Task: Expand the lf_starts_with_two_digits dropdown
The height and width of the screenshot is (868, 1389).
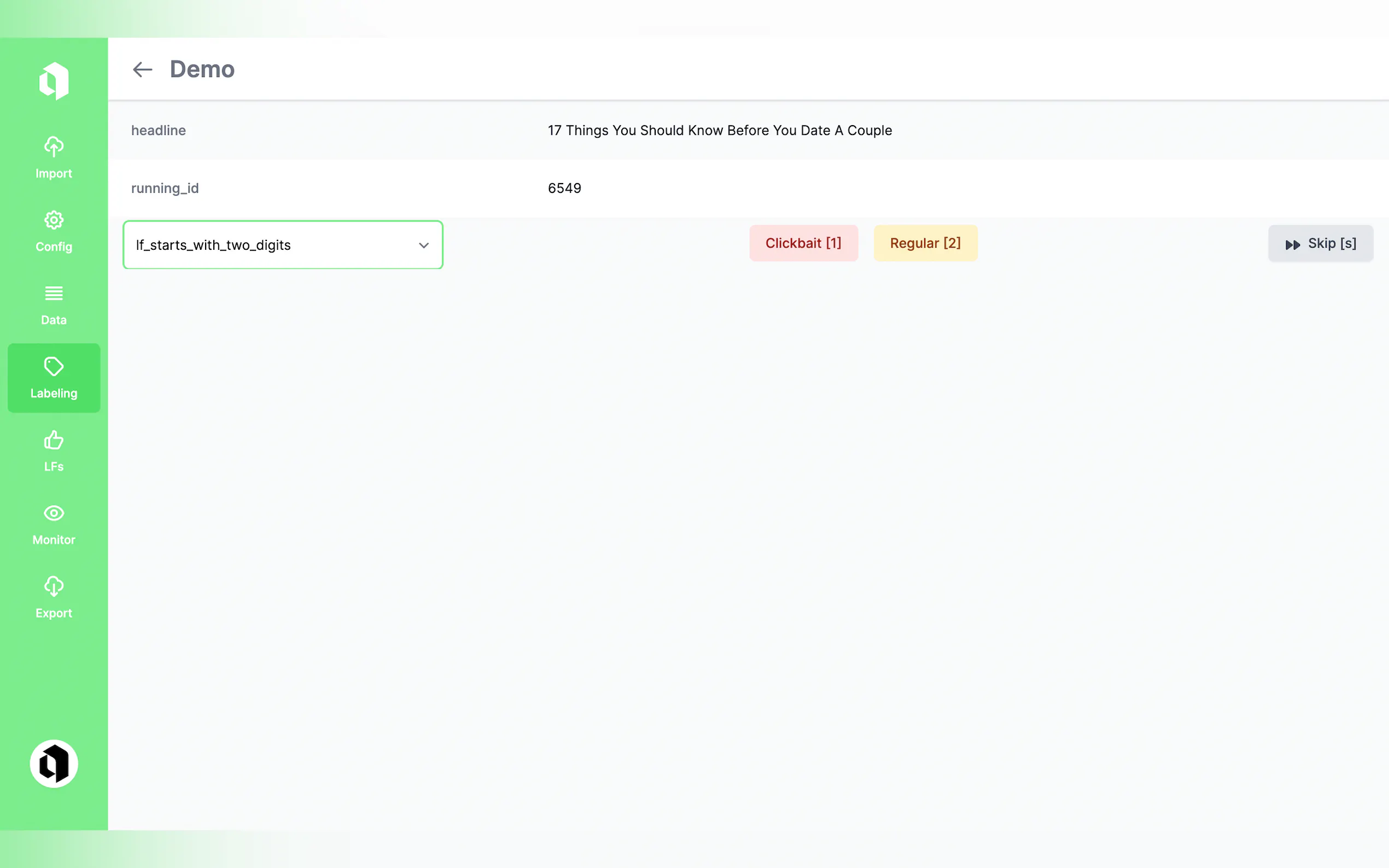Action: (270, 244)
